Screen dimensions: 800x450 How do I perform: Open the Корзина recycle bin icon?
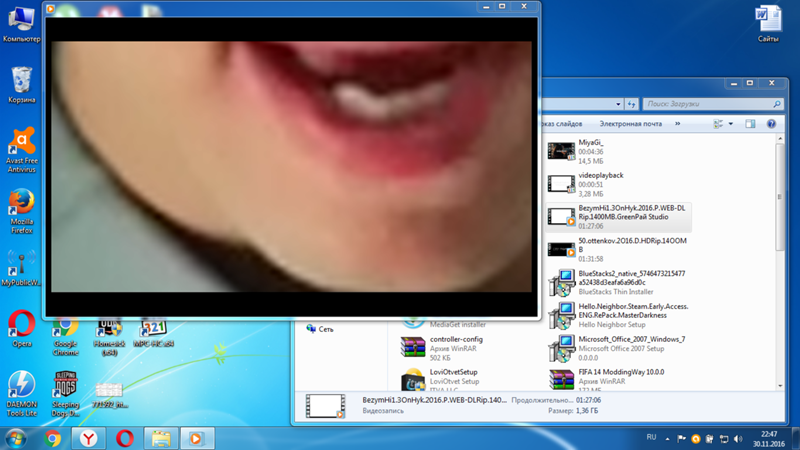pos(21,85)
